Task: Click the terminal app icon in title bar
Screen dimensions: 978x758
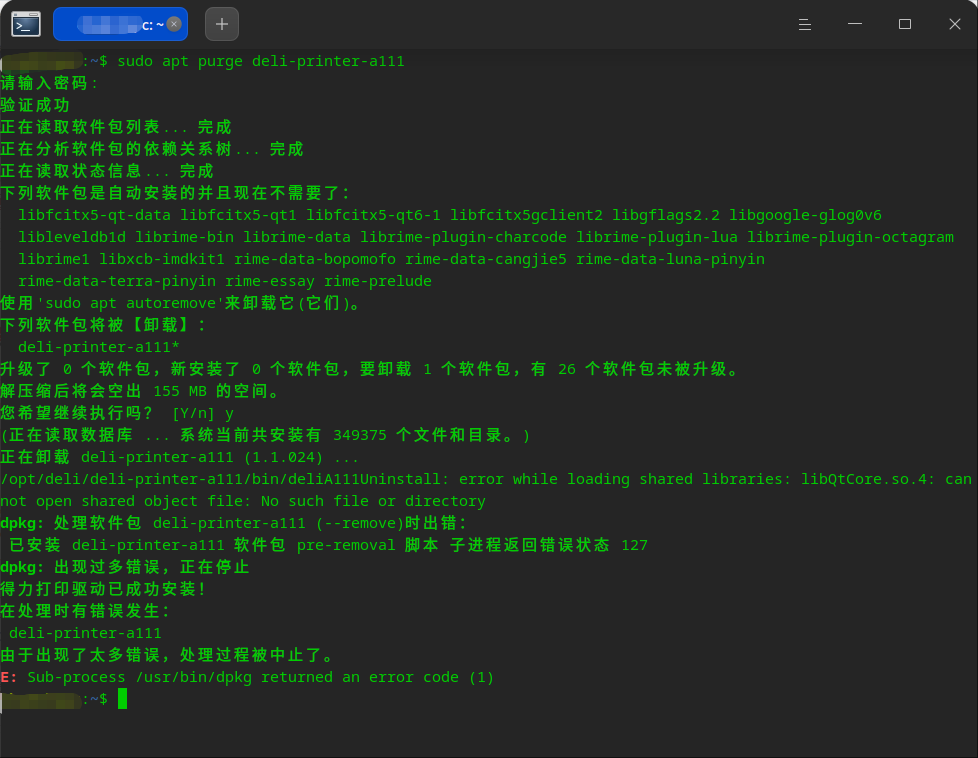Action: coord(26,24)
